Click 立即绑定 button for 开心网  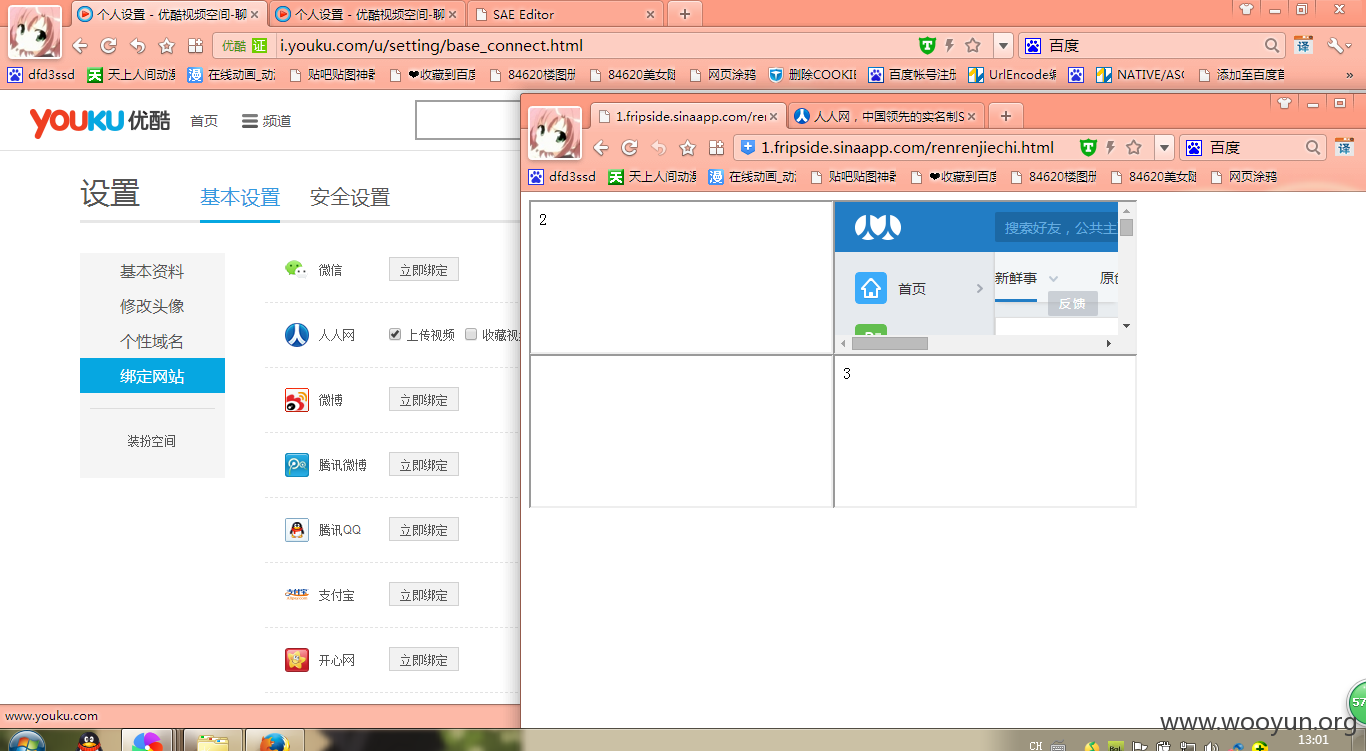point(424,660)
